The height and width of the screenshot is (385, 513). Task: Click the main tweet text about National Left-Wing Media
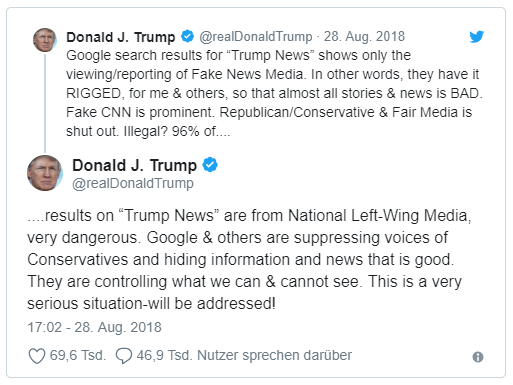pyautogui.click(x=249, y=259)
